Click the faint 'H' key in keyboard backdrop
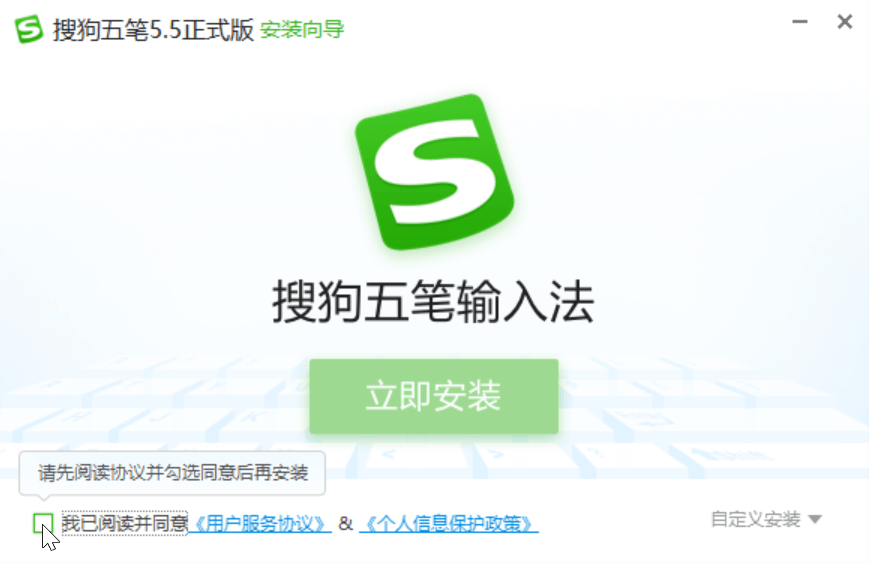 (x=79, y=416)
